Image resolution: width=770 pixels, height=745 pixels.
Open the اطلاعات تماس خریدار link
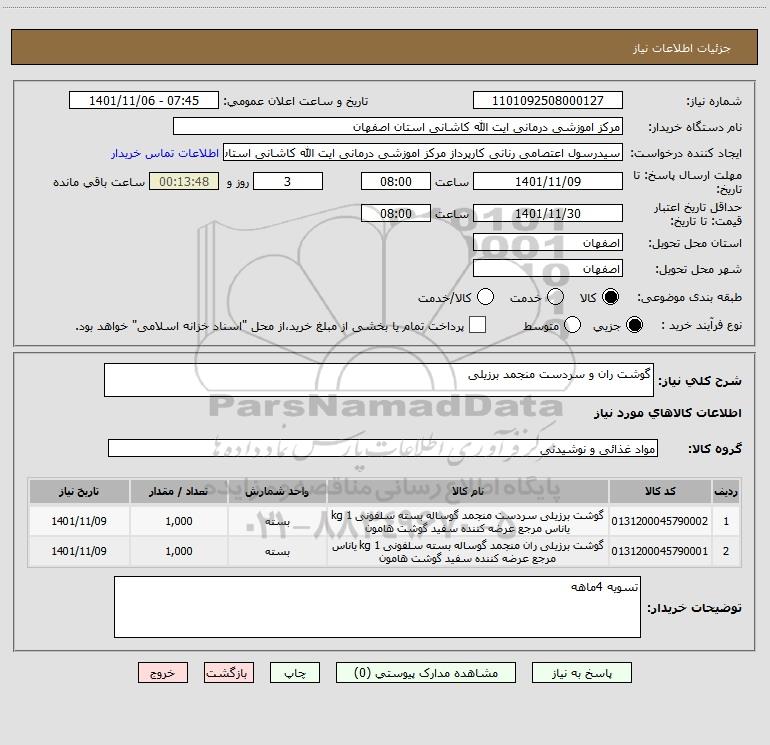tap(165, 153)
